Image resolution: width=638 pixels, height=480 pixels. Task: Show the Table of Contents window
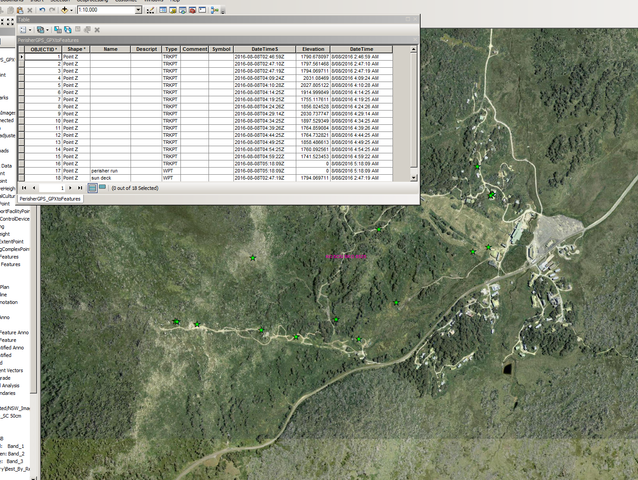coord(163,10)
